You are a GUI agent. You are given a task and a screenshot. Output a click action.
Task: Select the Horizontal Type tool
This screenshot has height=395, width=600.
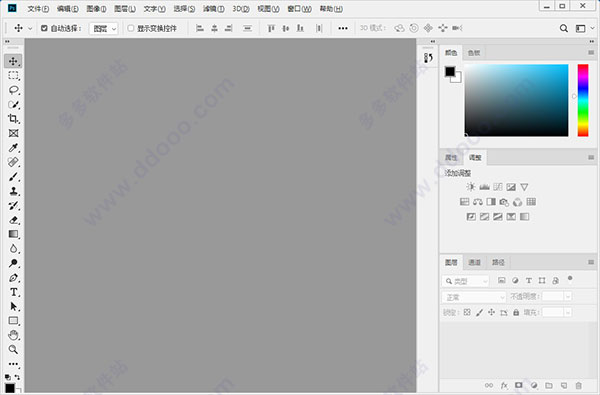pos(13,292)
